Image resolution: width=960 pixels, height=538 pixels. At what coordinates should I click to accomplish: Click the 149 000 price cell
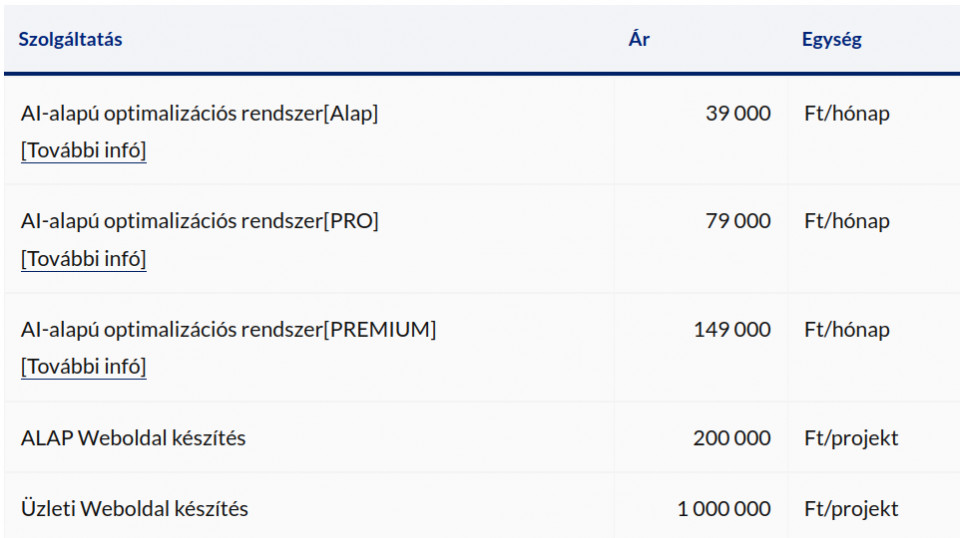coord(732,329)
